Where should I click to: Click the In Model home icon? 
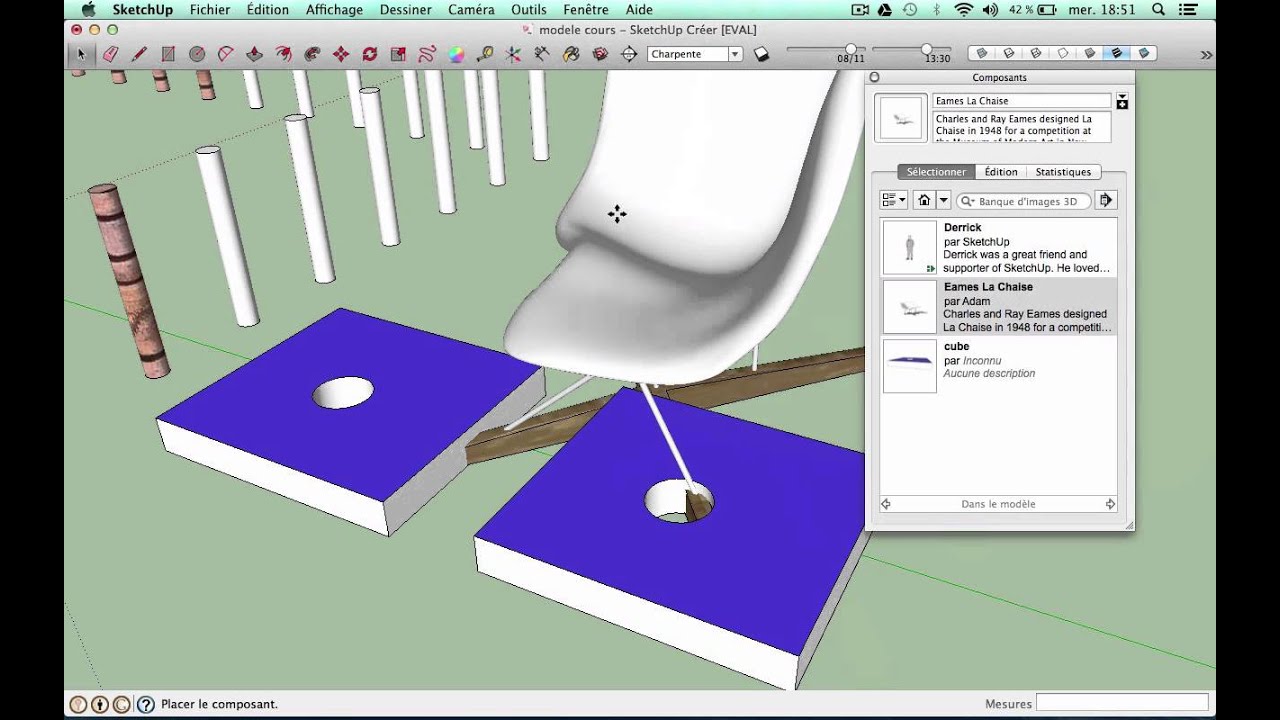[x=925, y=200]
